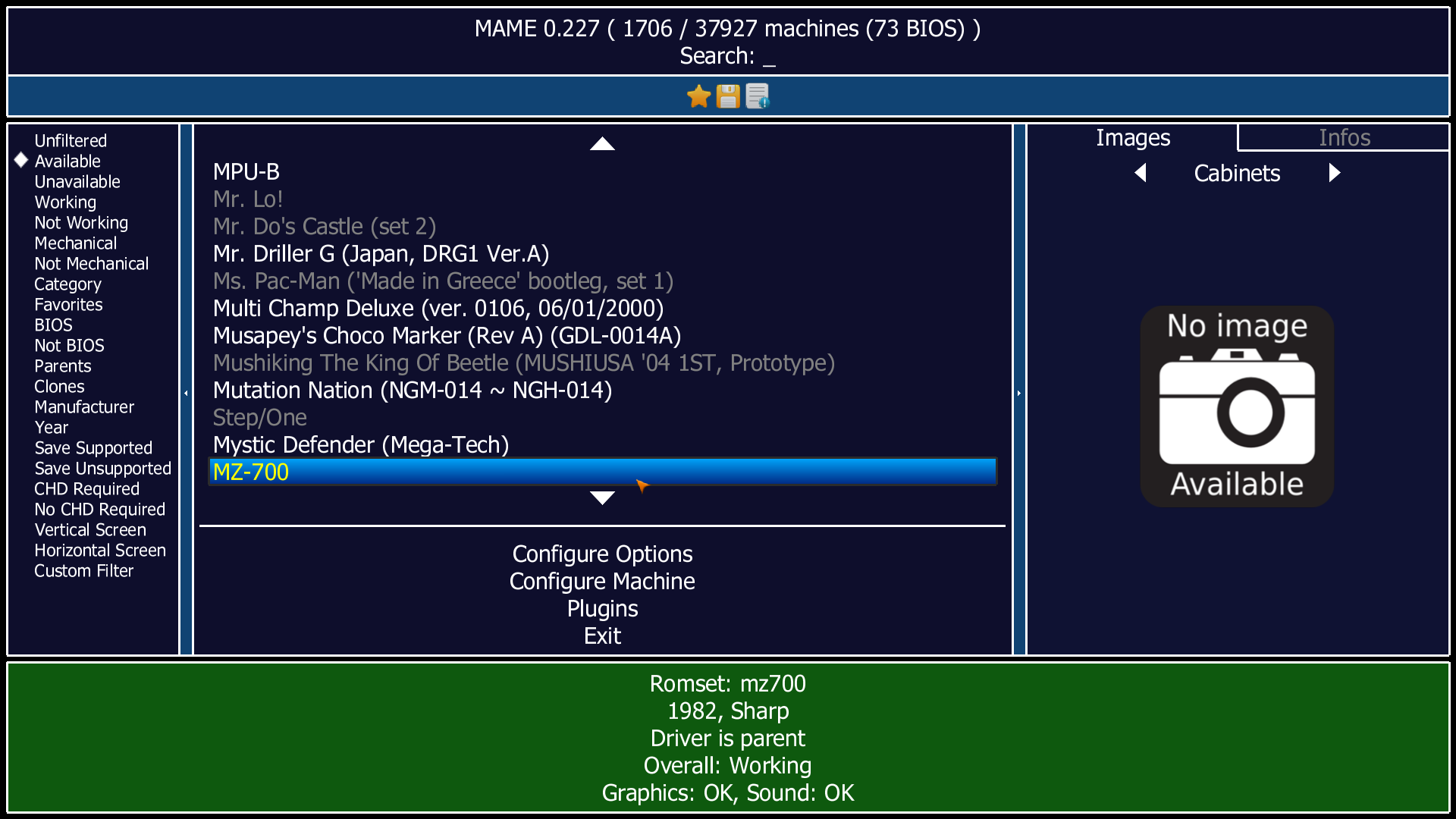
Task: Select the Category filter
Action: pyautogui.click(x=67, y=284)
